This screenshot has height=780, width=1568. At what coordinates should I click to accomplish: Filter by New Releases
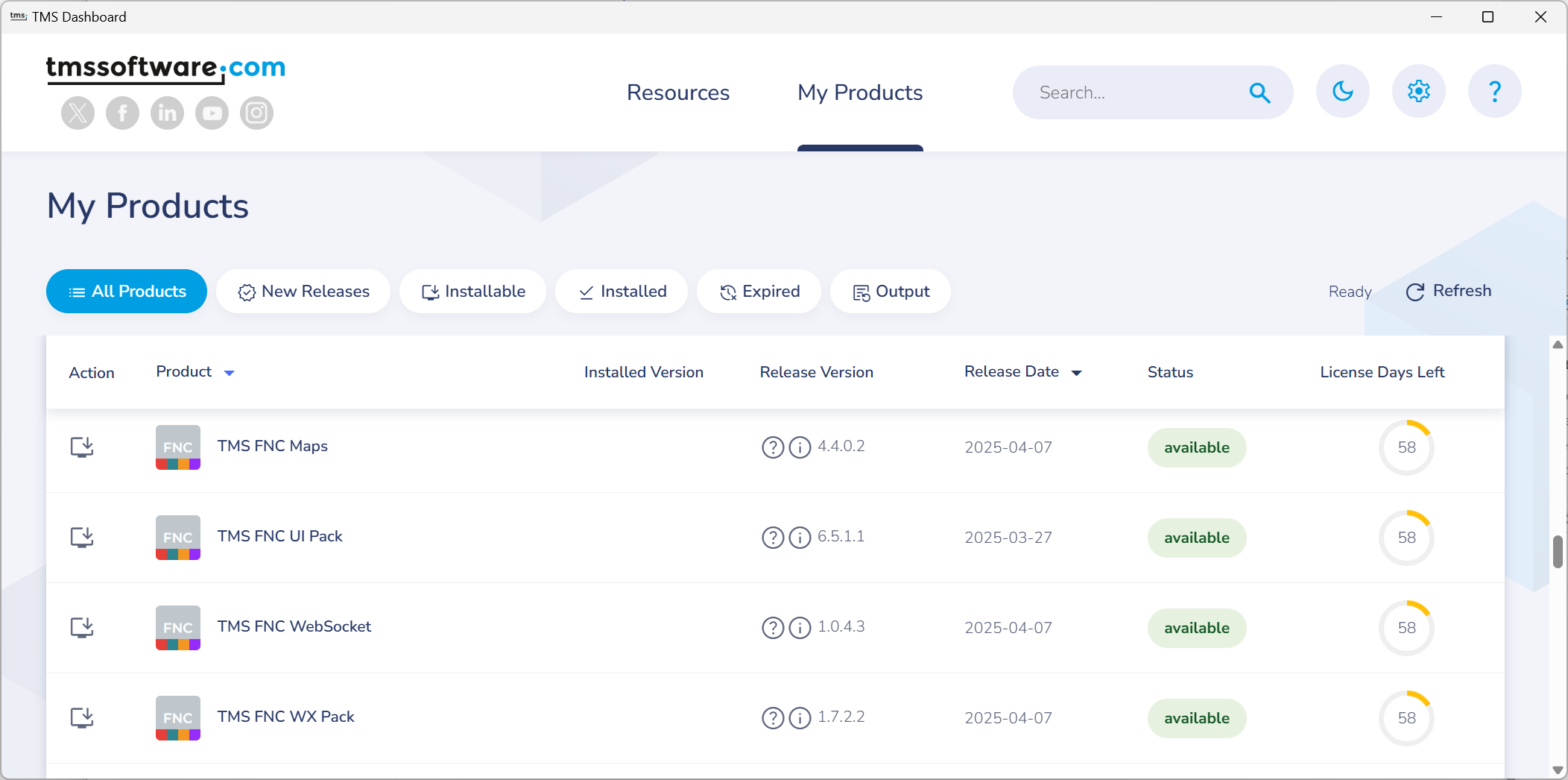tap(303, 292)
